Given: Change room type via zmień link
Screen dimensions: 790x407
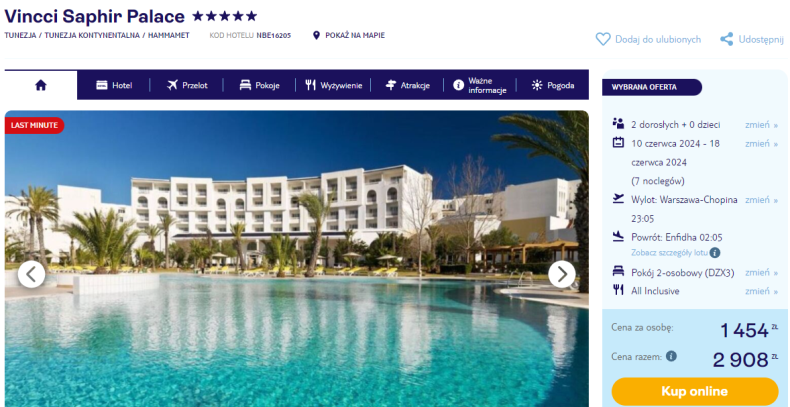Looking at the screenshot, I should pyautogui.click(x=761, y=273).
